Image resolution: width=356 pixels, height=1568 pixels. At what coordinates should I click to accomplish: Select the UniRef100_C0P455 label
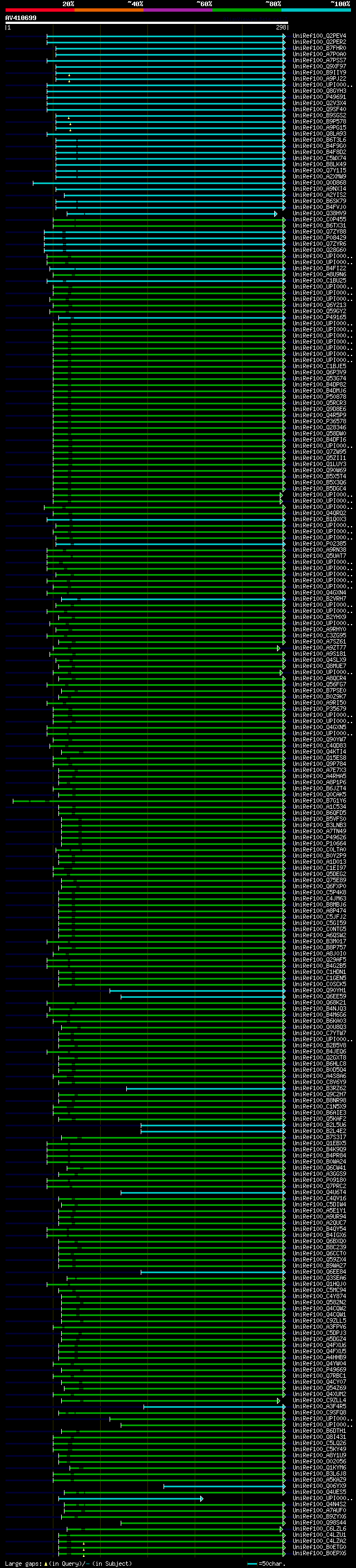(319, 220)
